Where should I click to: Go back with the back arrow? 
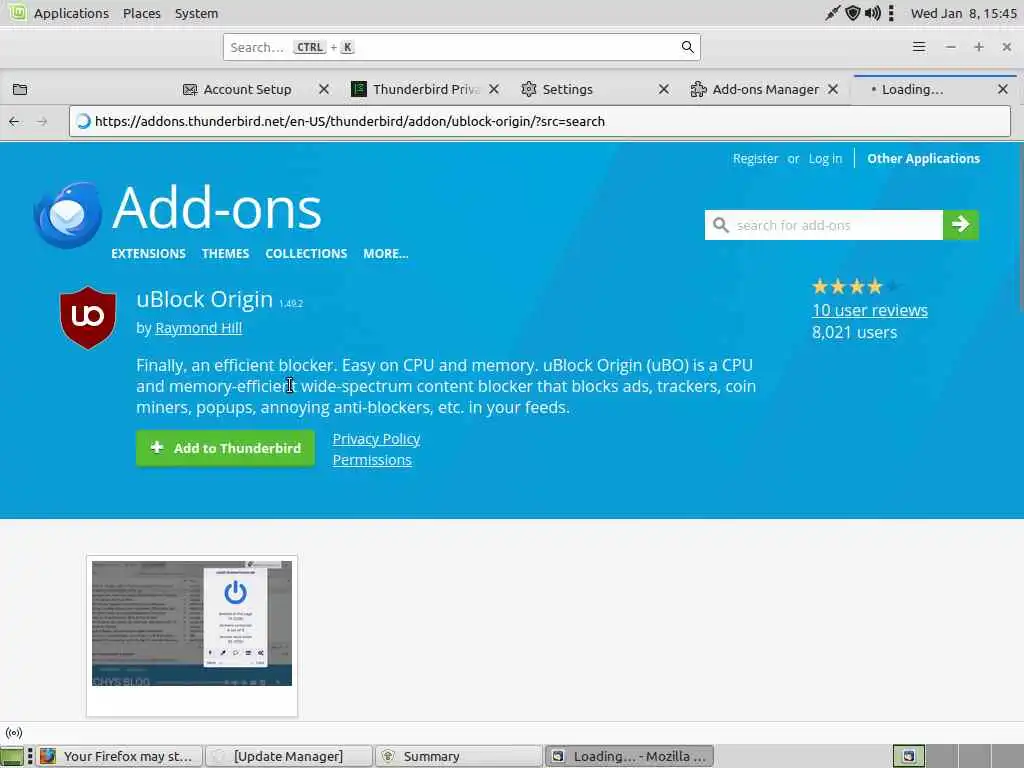point(14,121)
